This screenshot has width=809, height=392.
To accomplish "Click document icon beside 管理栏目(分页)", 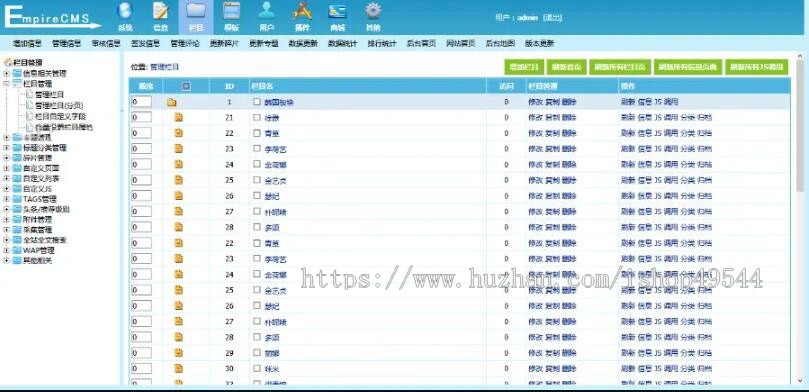I will [29, 105].
